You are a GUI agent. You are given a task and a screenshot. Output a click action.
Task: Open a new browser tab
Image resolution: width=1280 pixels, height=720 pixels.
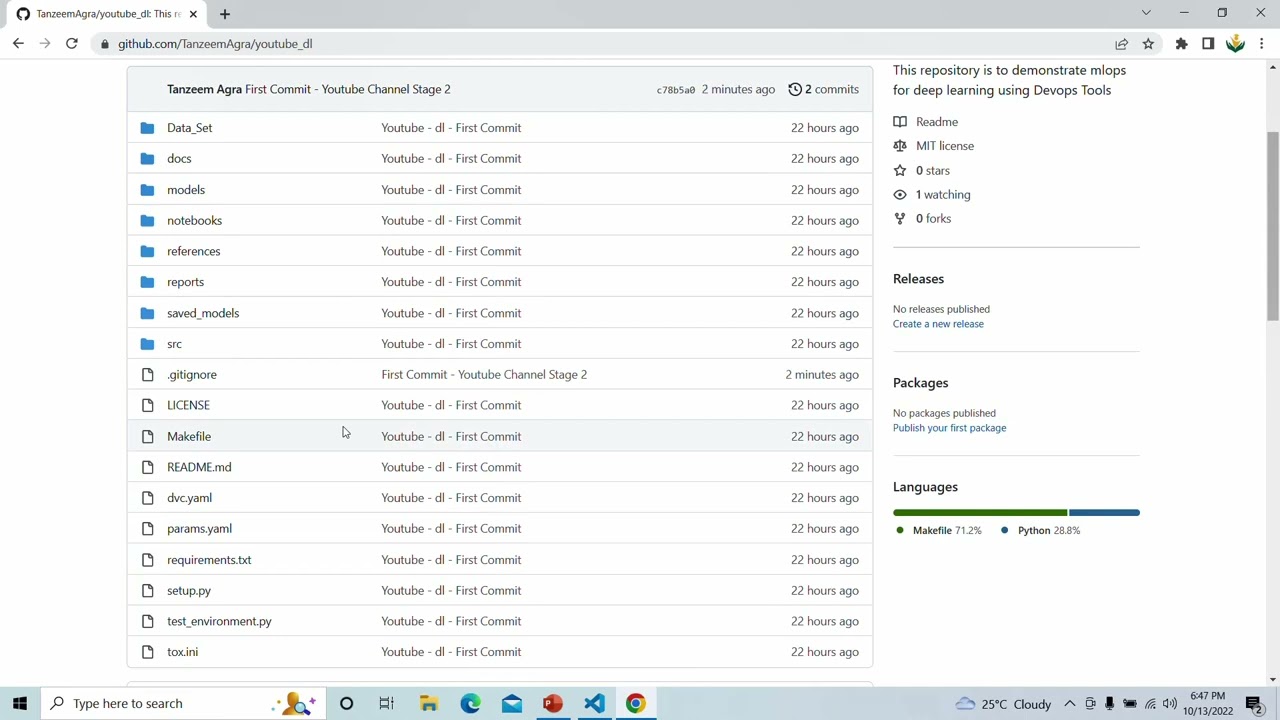[x=225, y=14]
